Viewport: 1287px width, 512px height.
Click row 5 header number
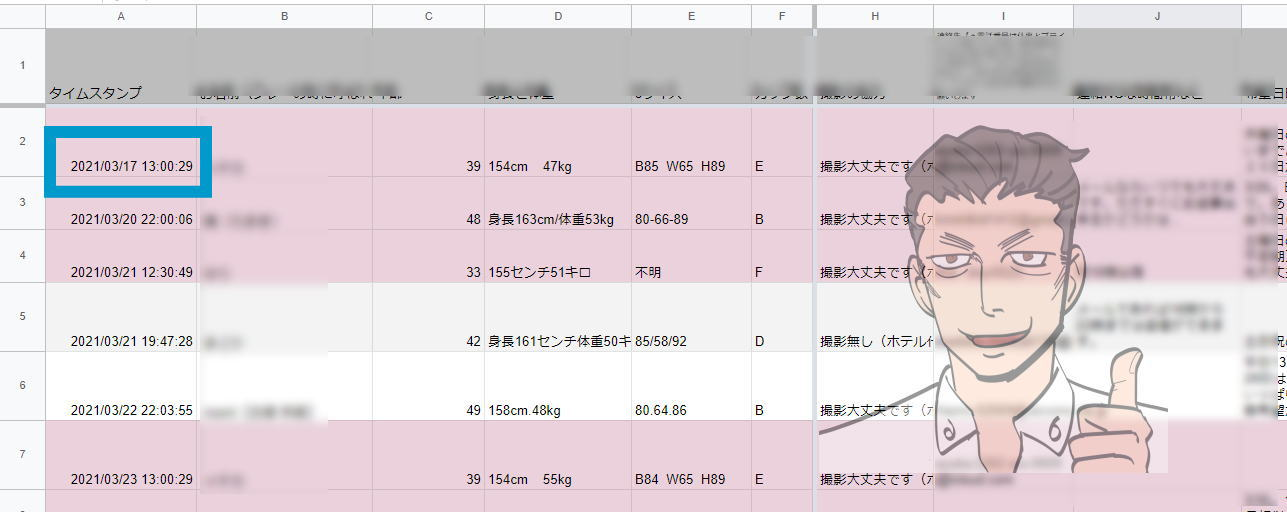[x=22, y=317]
